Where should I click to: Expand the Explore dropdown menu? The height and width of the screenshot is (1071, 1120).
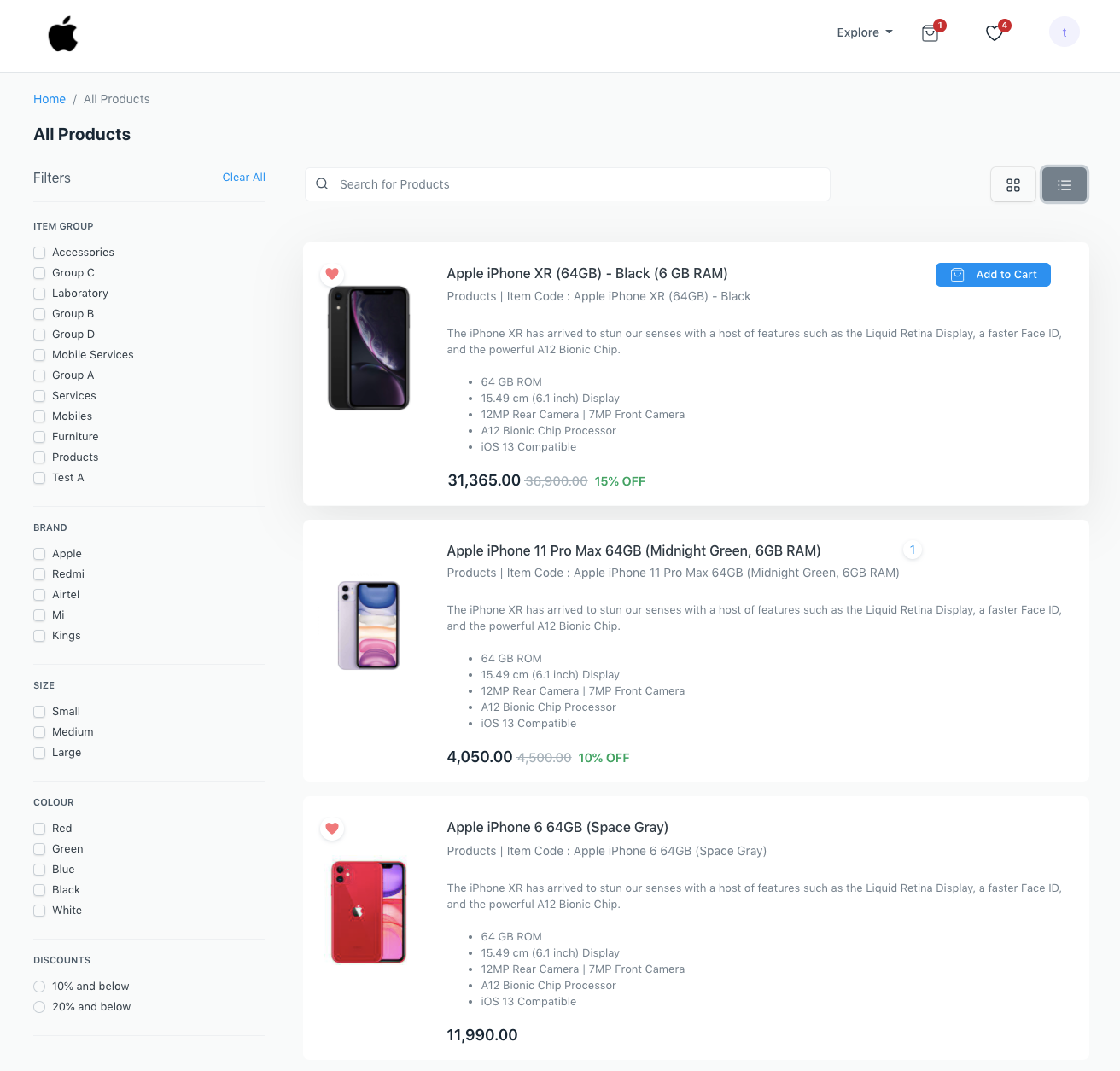click(864, 32)
